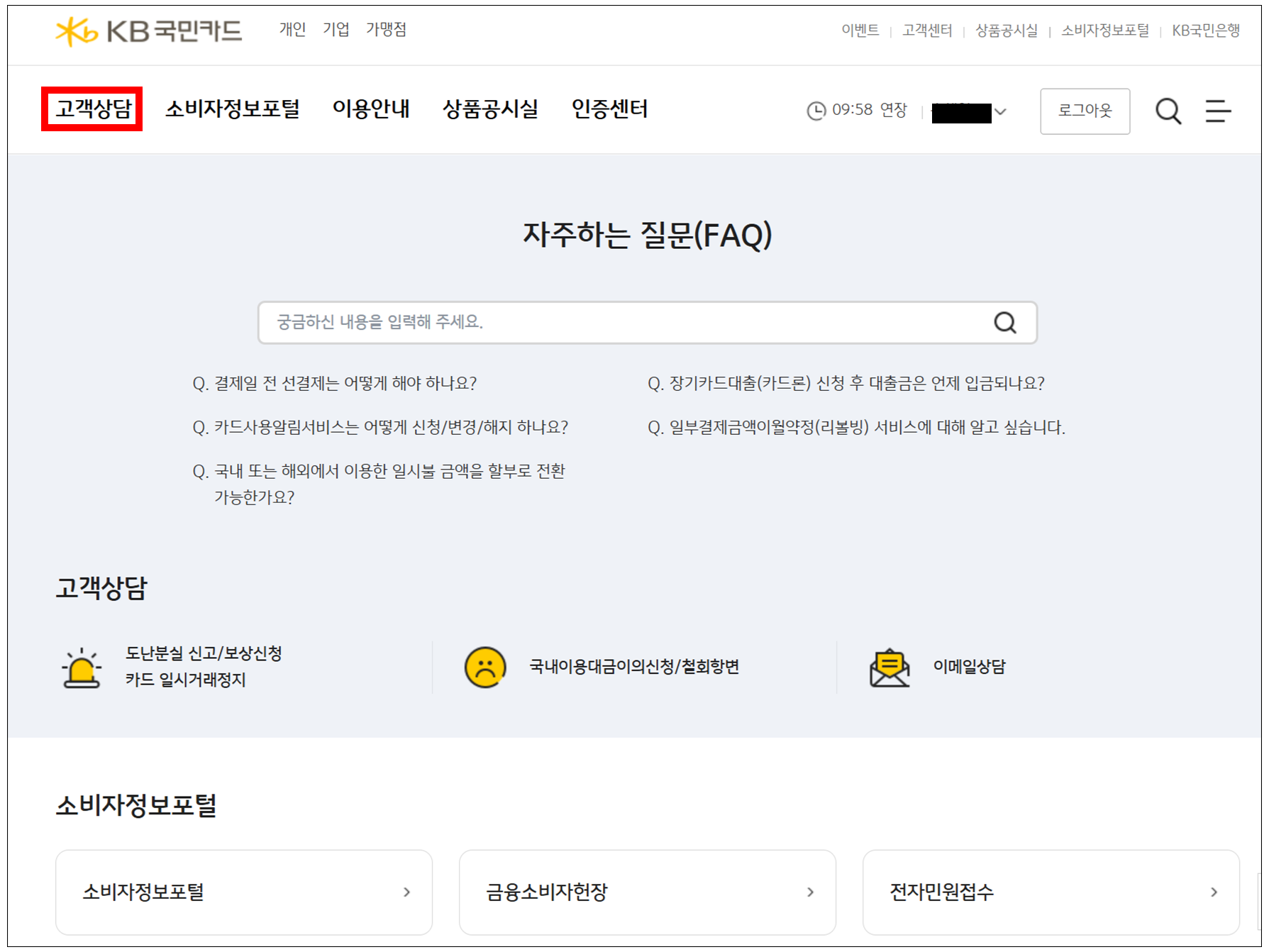Open the 이용안내 main menu
The image size is (1269, 952).
pyautogui.click(x=371, y=109)
